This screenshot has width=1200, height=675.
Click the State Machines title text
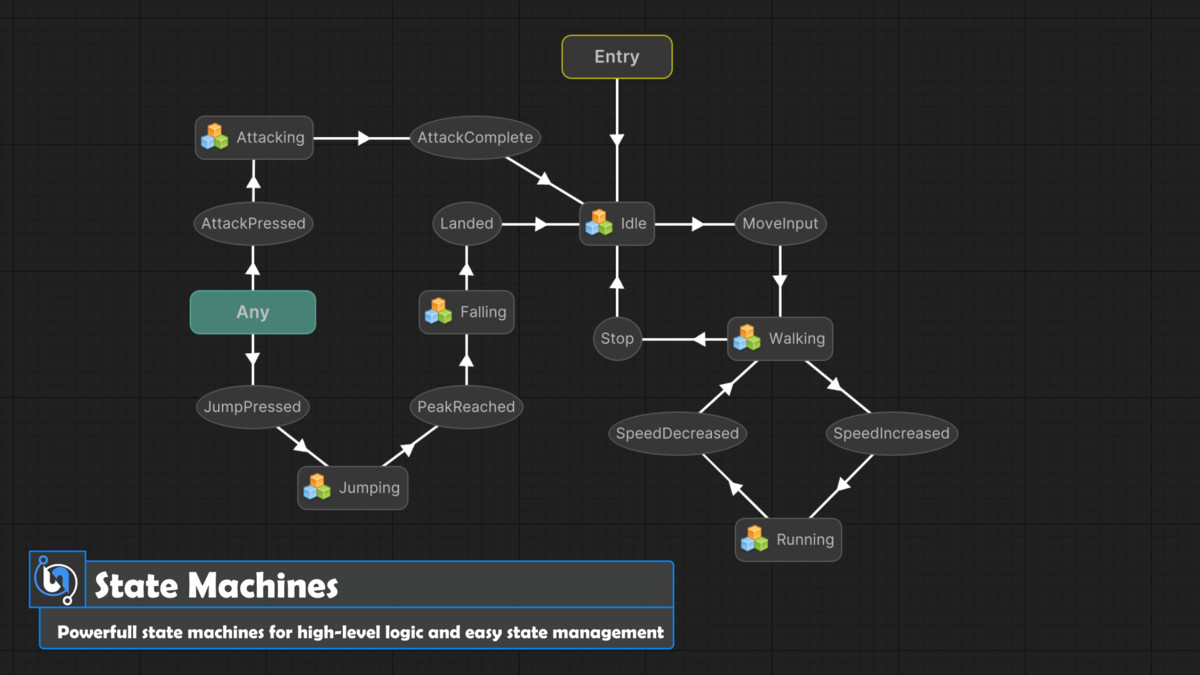click(x=216, y=585)
